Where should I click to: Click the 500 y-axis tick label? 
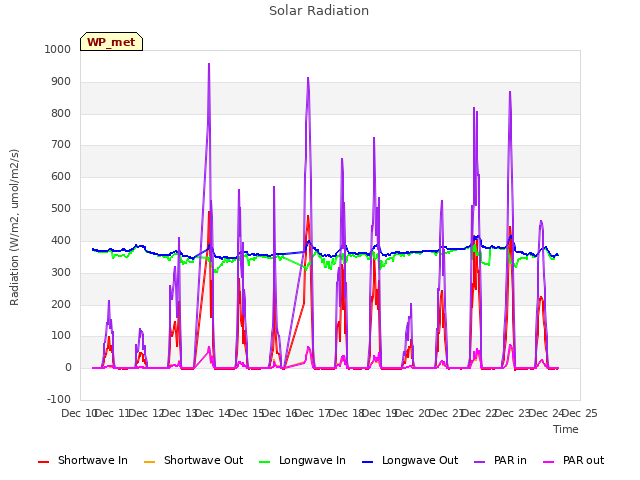click(x=60, y=209)
